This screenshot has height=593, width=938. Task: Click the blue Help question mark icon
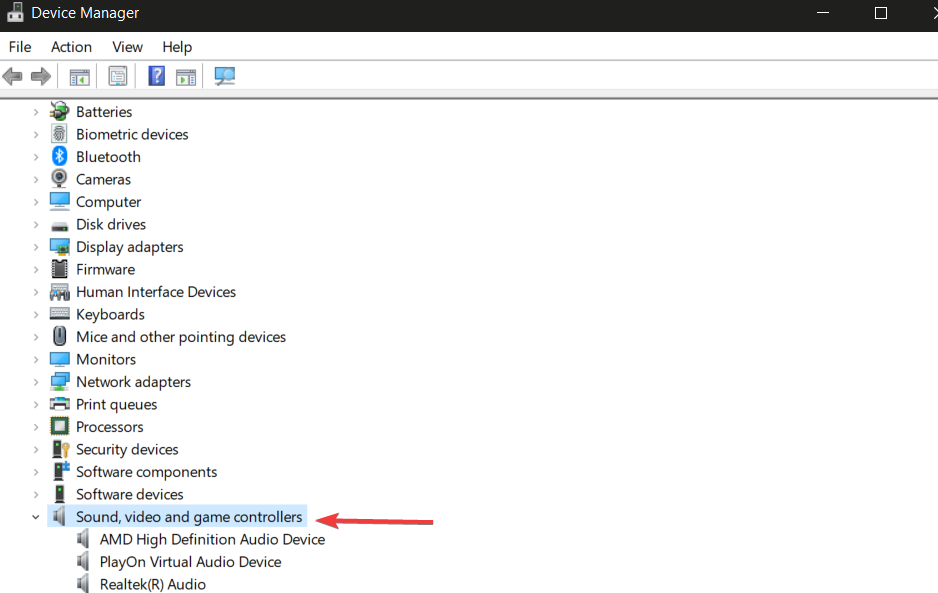click(156, 76)
